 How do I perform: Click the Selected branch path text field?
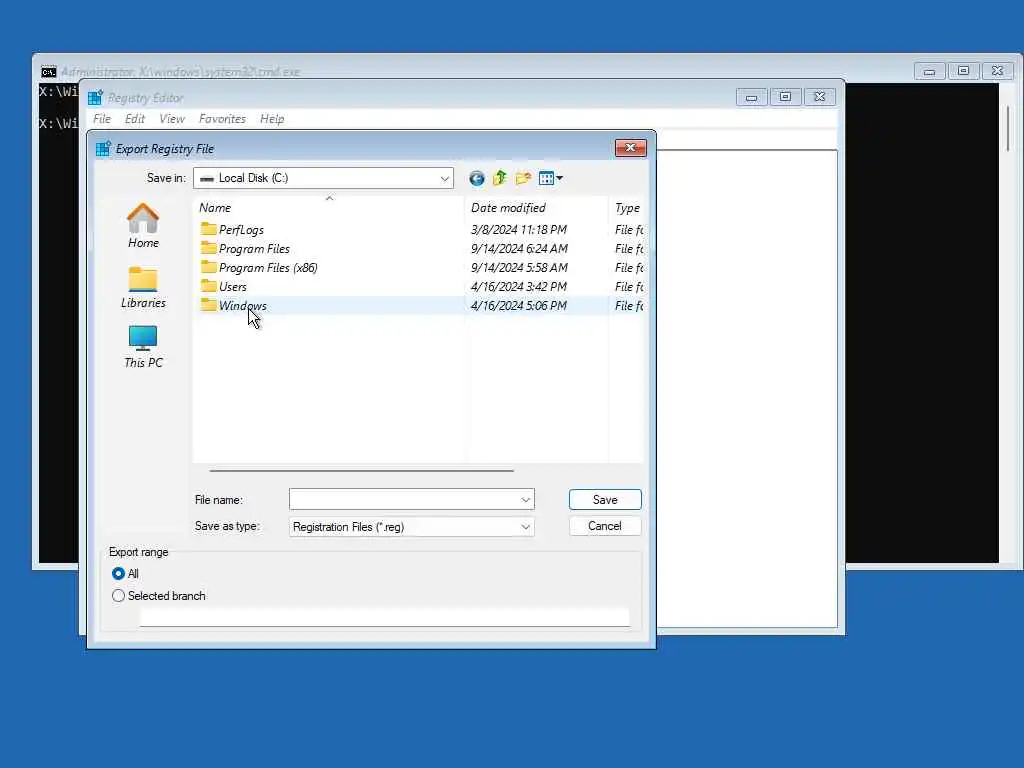tap(385, 617)
